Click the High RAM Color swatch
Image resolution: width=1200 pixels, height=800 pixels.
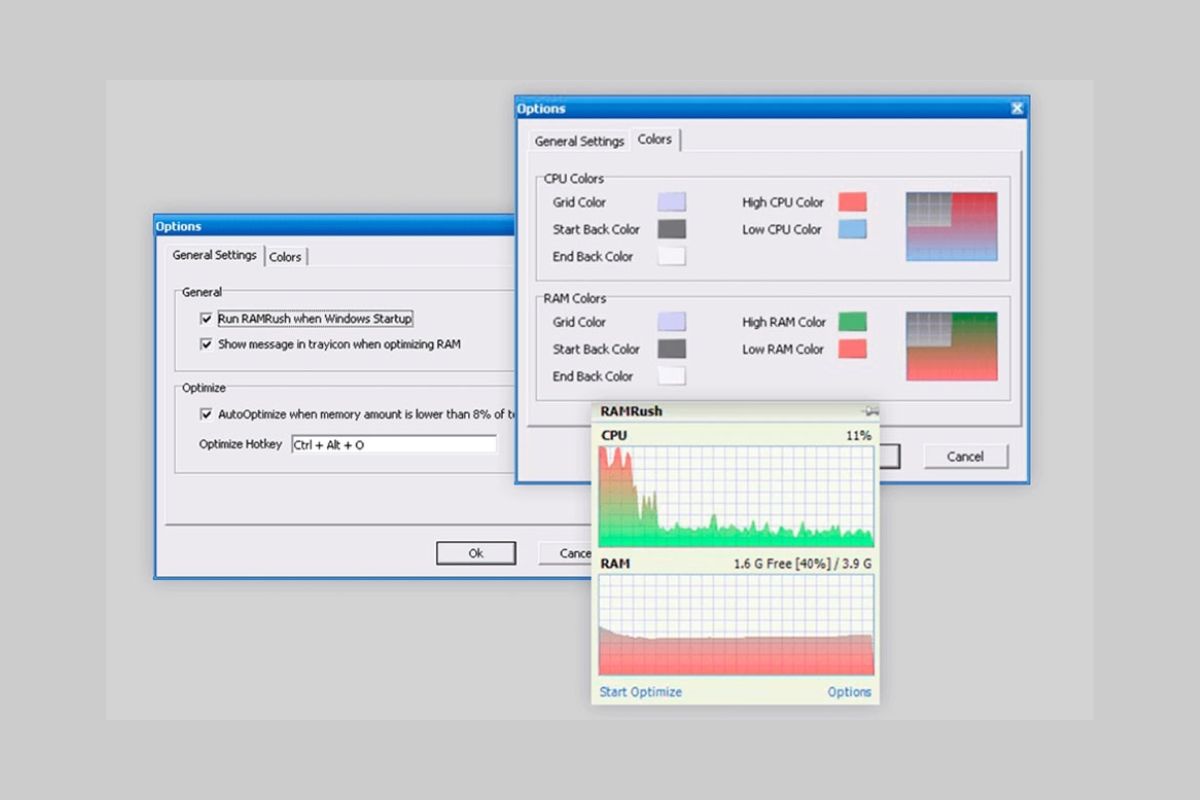[x=852, y=322]
